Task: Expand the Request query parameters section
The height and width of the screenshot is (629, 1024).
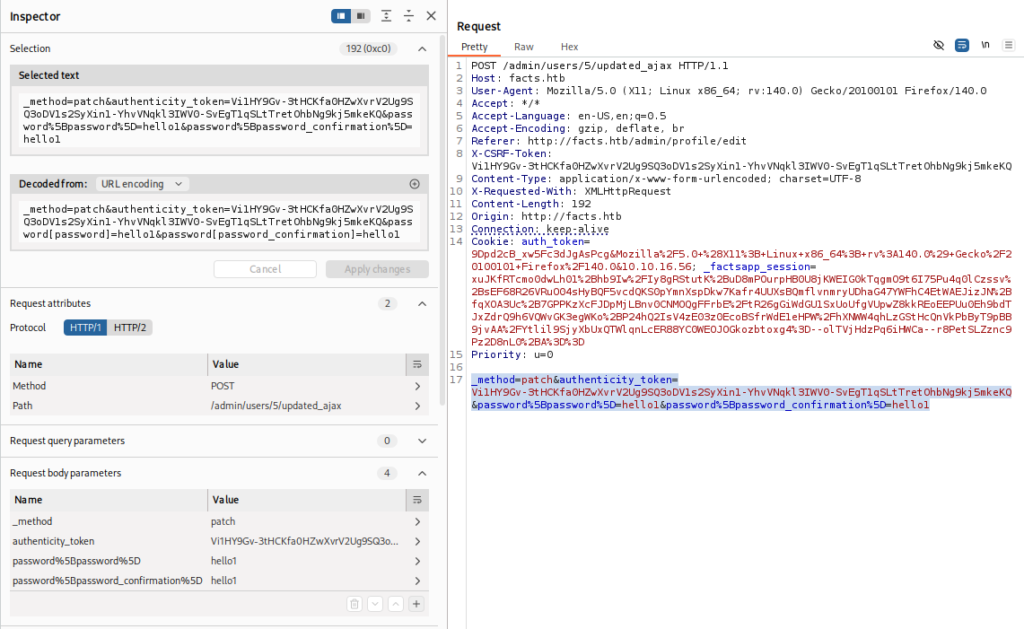Action: tap(422, 441)
